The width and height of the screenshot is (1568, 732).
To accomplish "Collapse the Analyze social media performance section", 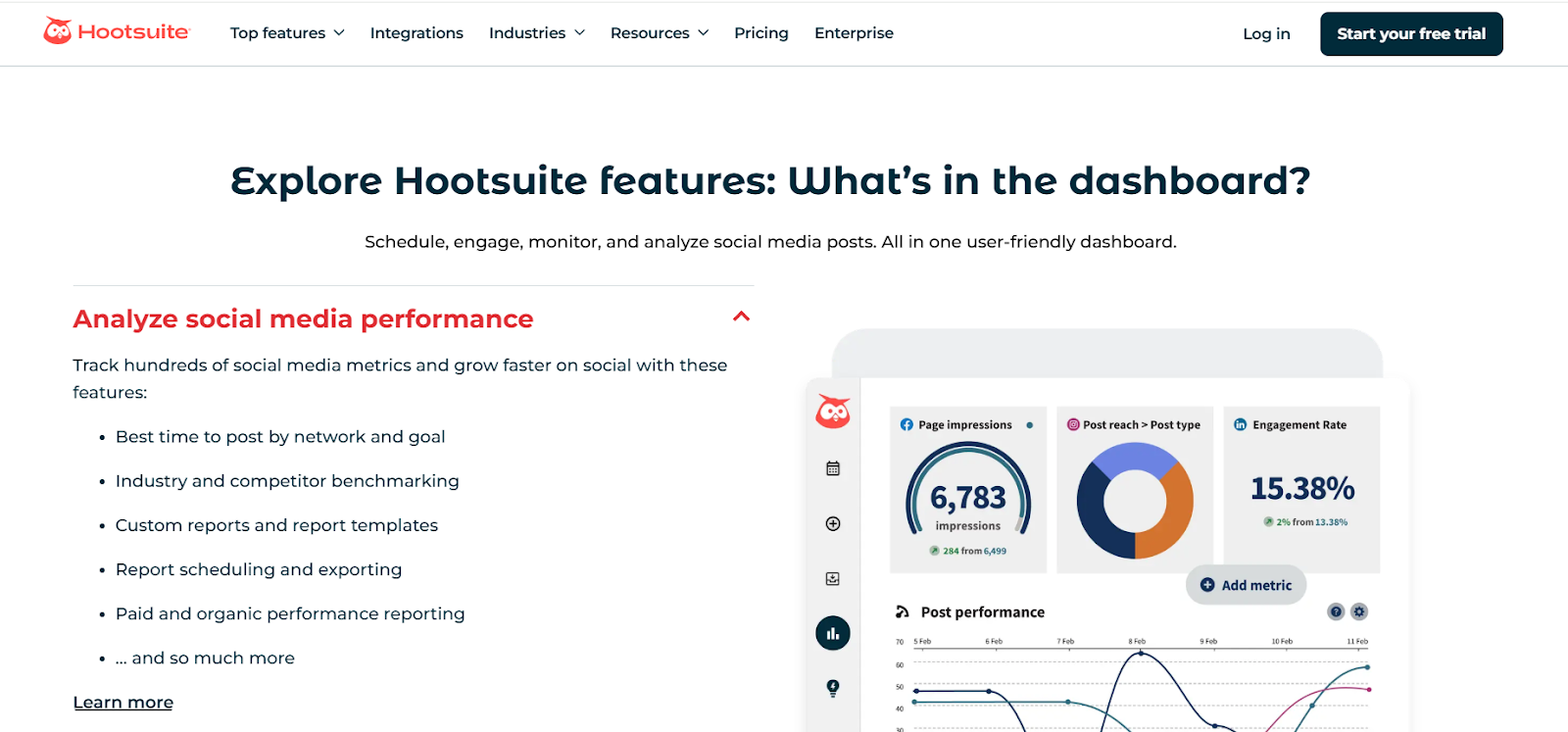I will 742,317.
